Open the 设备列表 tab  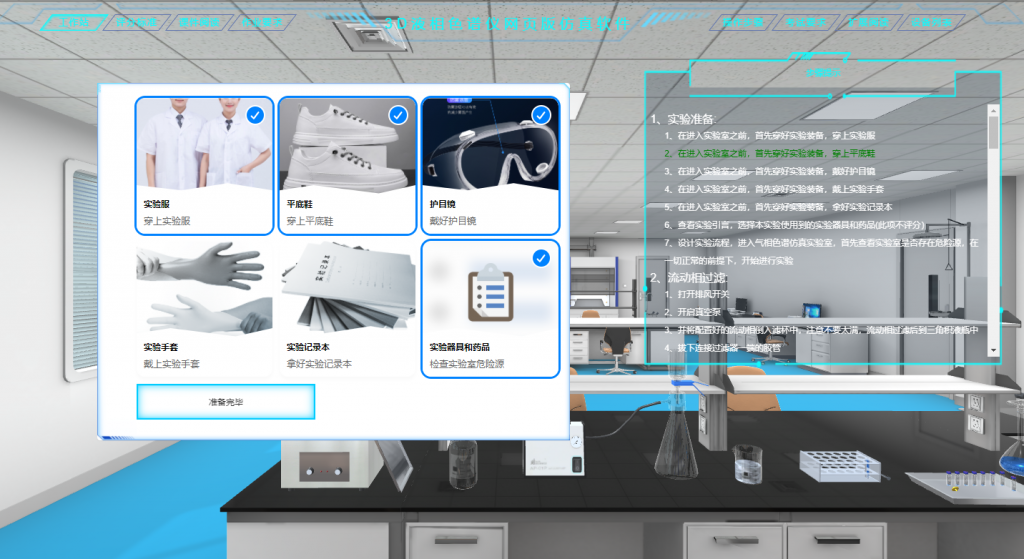pos(931,22)
